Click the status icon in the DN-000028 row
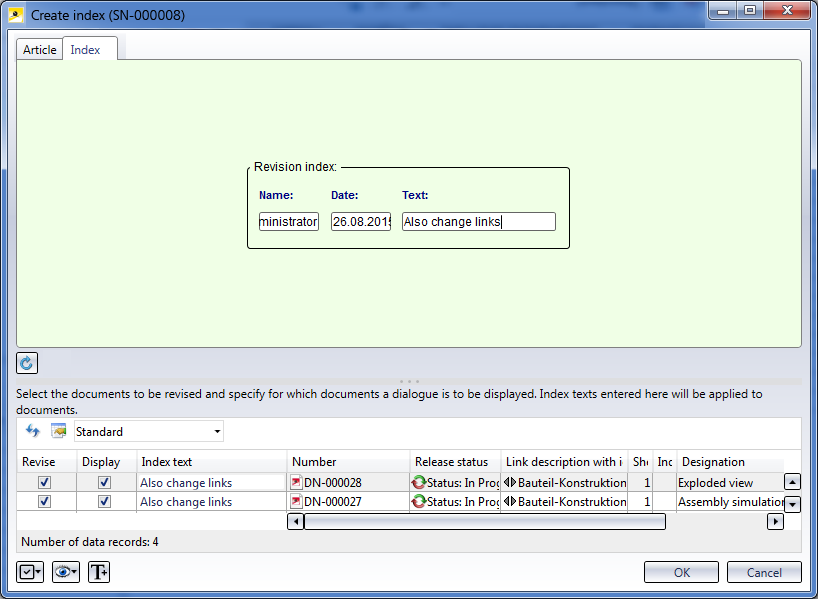The image size is (818, 599). coord(418,482)
